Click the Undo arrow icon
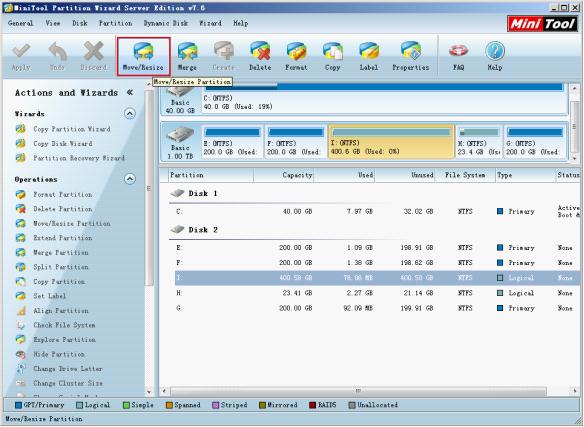 click(x=57, y=56)
